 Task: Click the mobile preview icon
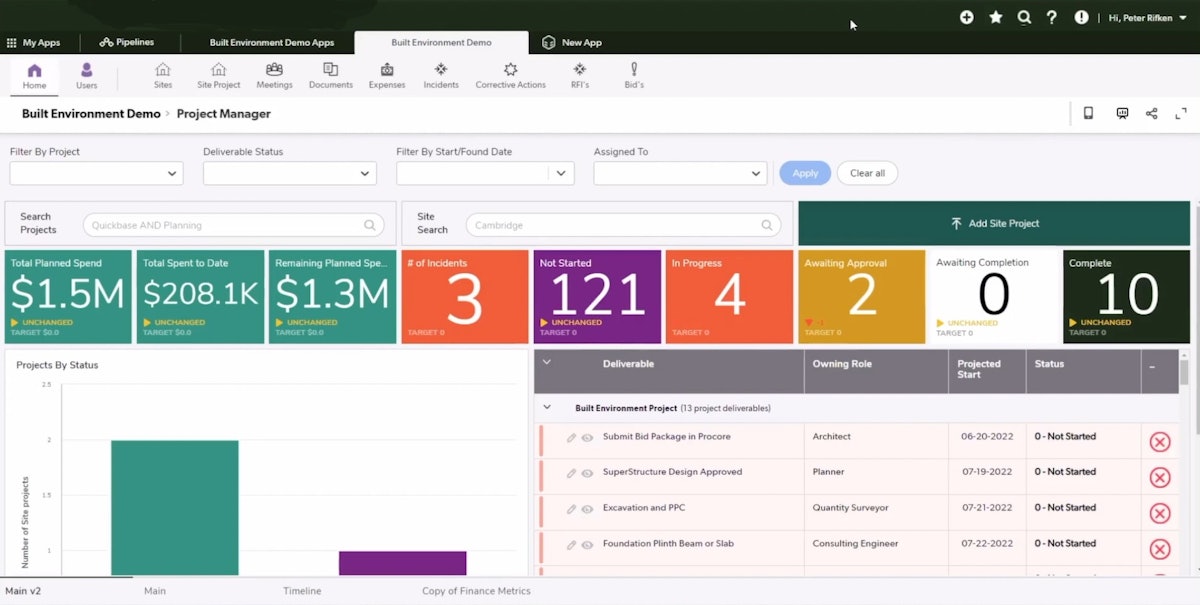point(1088,113)
